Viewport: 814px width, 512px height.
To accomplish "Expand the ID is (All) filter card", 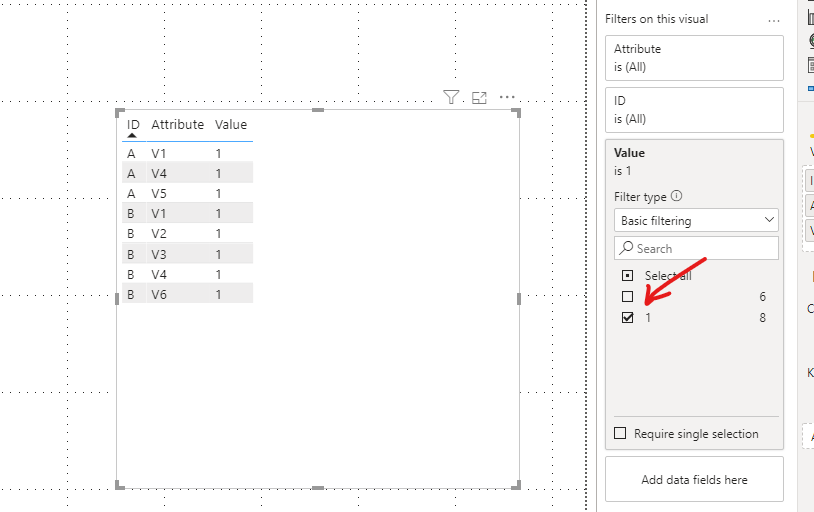I will (694, 110).
